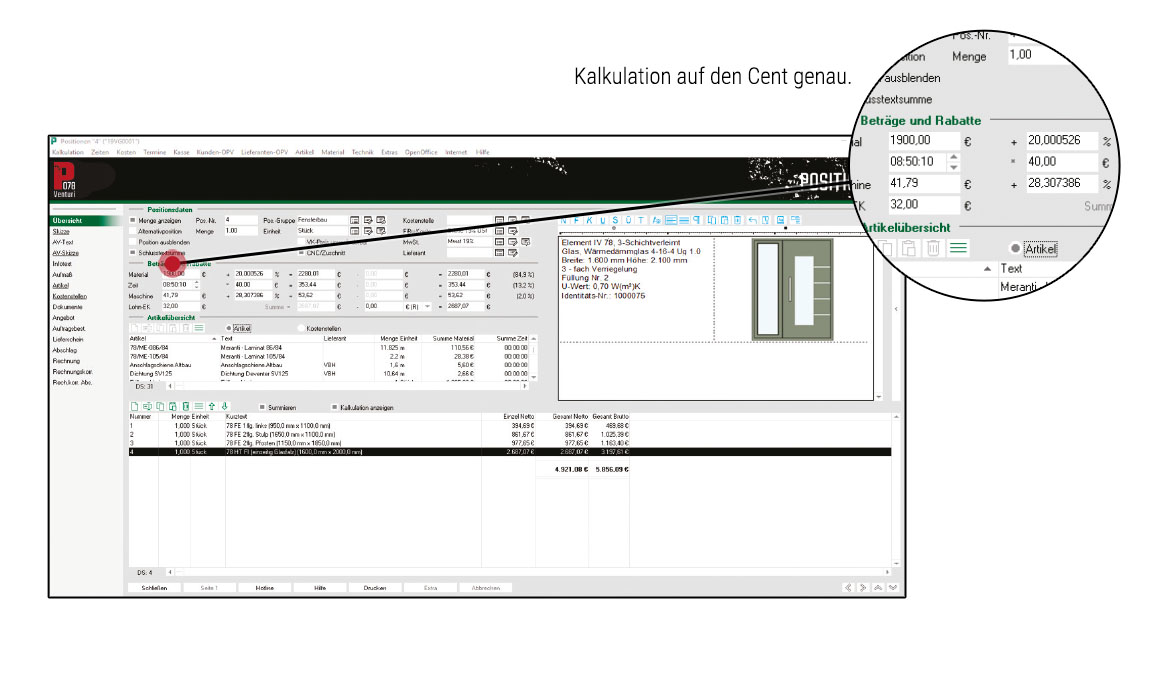Toggle the 'Kalkulation anzeigen' checkbox
This screenshot has height=700, width=1150.
334,408
